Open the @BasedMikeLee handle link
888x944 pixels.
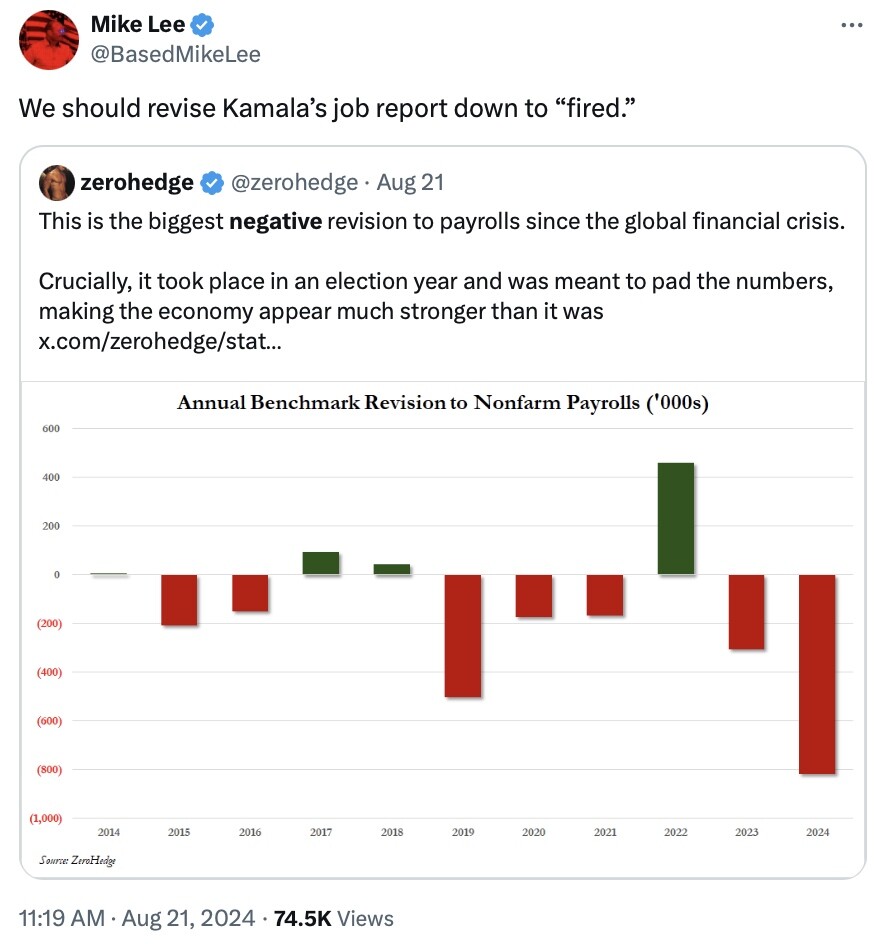[176, 54]
